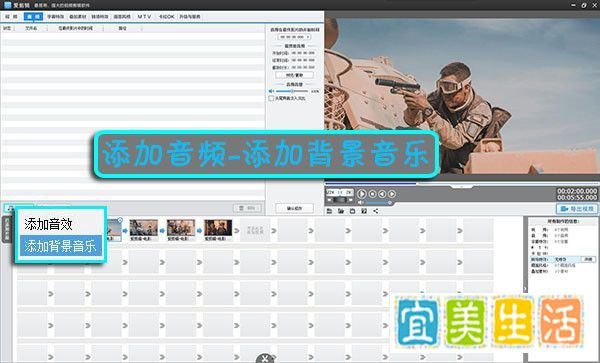
Task: Adjust the audio volume slider in the settings panel
Action: [x=292, y=91]
